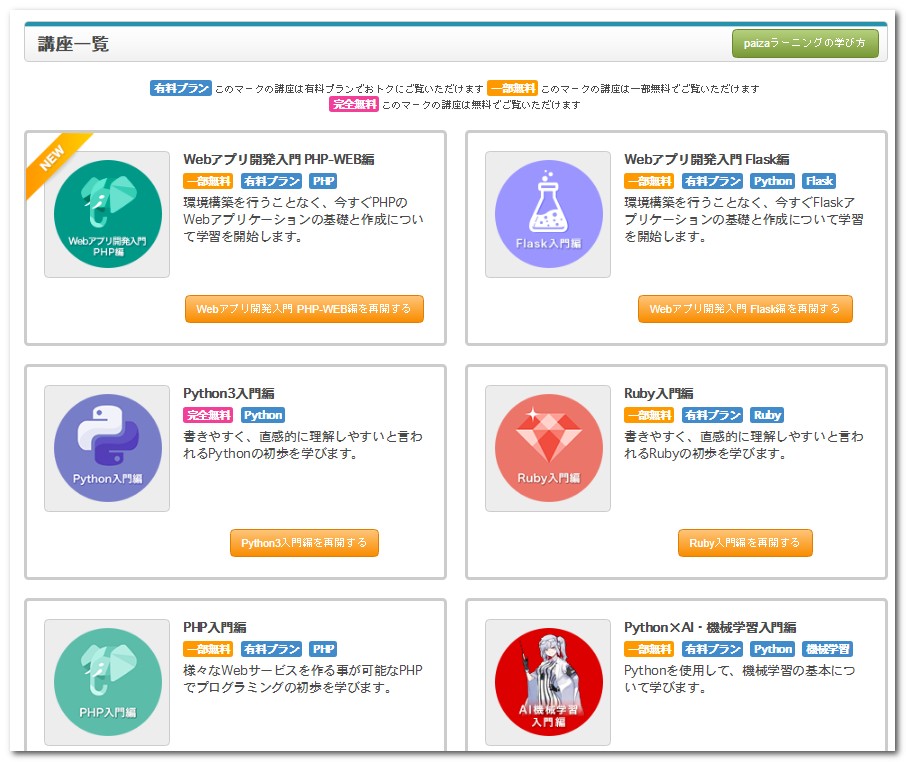Click 有料プラン badge on Ruby入門編 card

click(712, 415)
